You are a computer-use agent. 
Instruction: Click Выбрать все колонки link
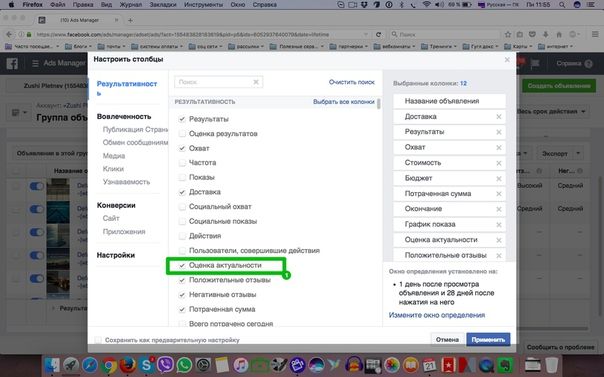pos(344,102)
